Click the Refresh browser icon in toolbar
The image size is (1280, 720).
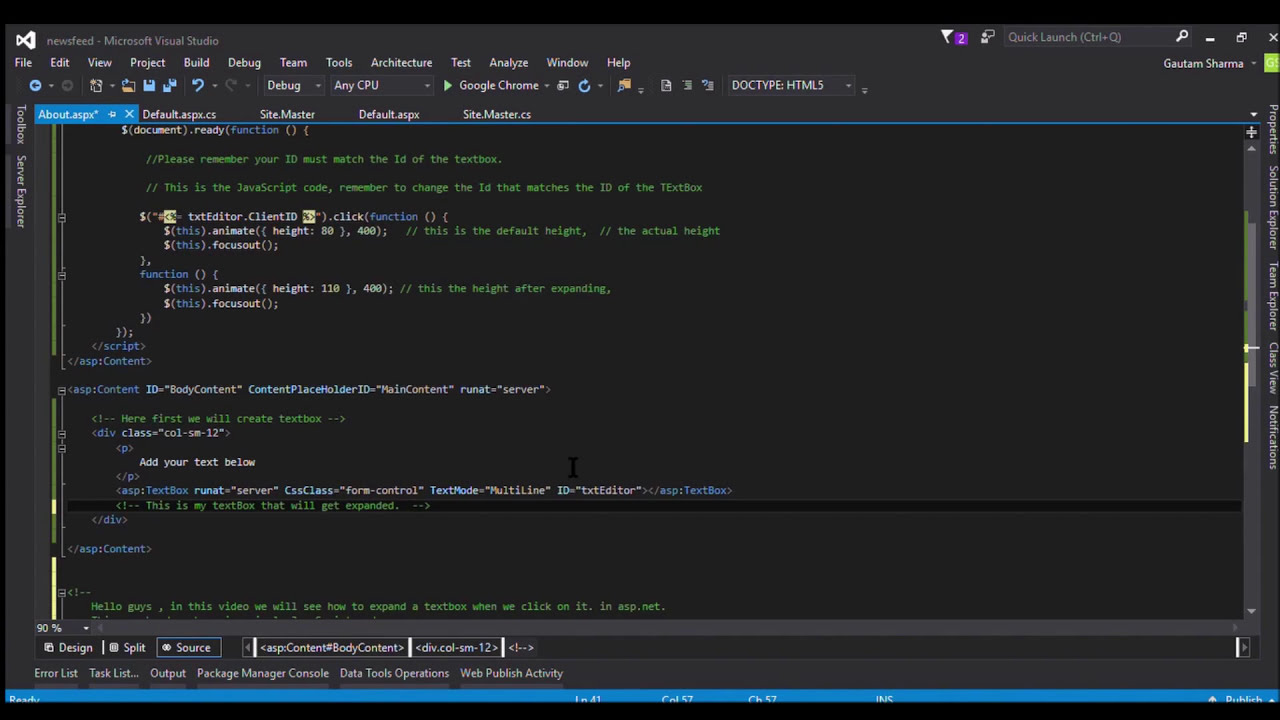pos(584,86)
